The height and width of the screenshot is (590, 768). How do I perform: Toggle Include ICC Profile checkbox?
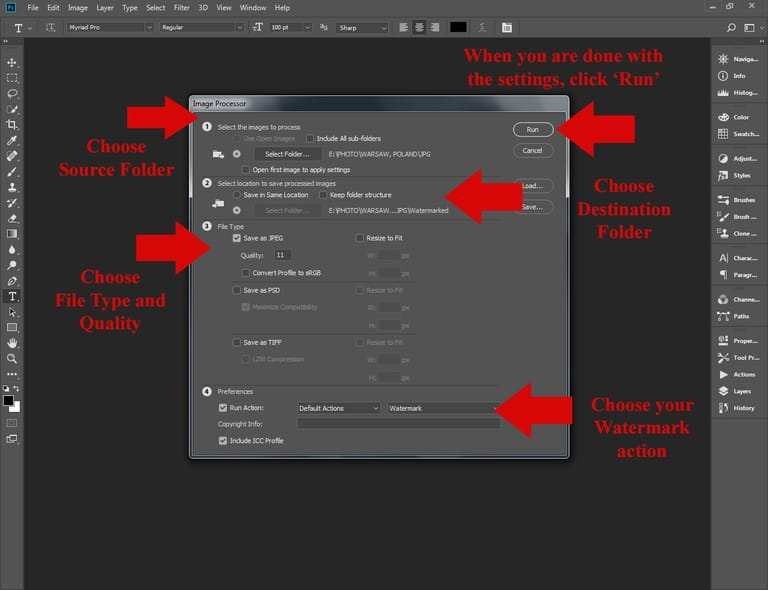tap(223, 441)
